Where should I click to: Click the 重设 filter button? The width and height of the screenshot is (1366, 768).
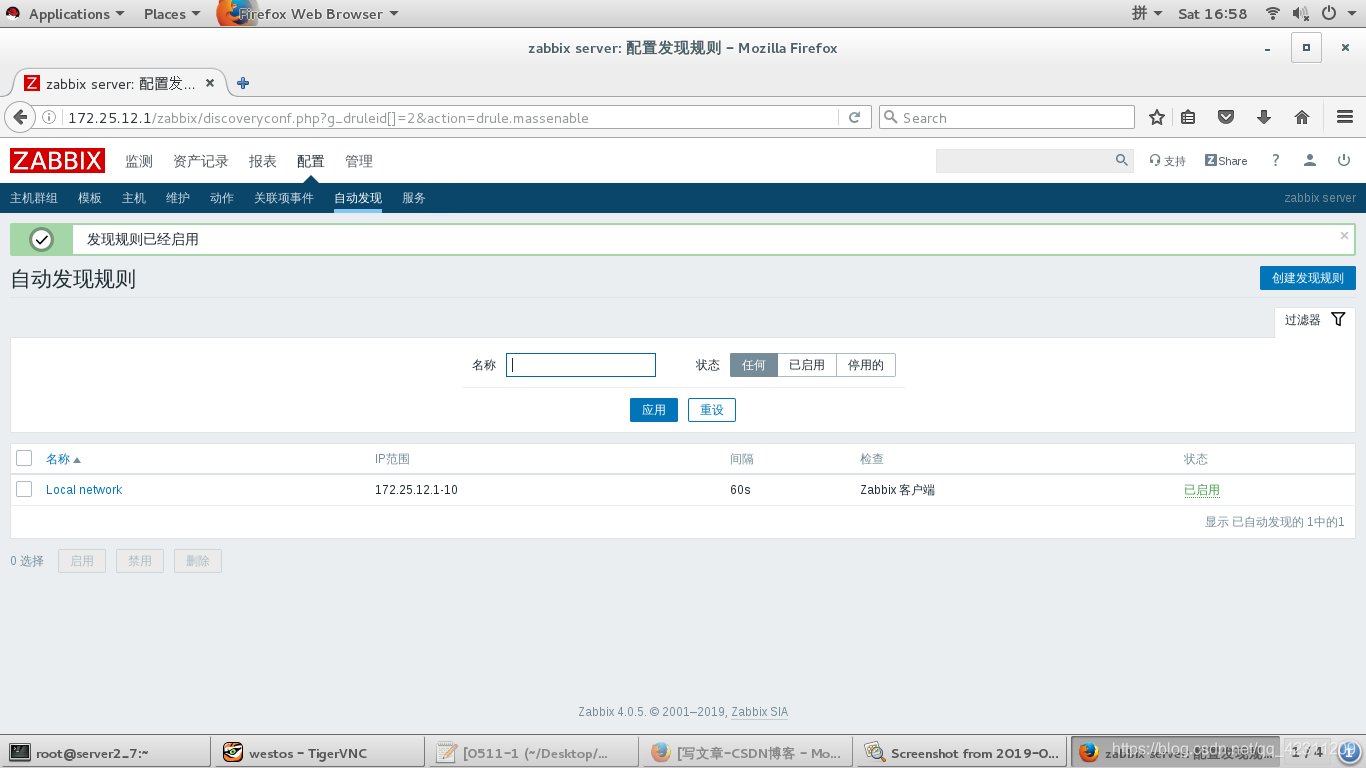coord(712,410)
